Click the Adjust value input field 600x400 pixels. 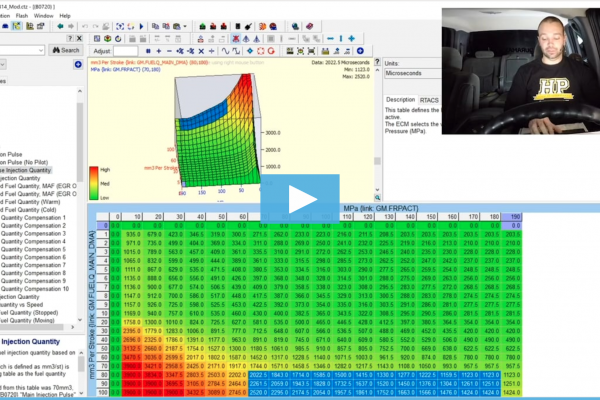pos(126,50)
